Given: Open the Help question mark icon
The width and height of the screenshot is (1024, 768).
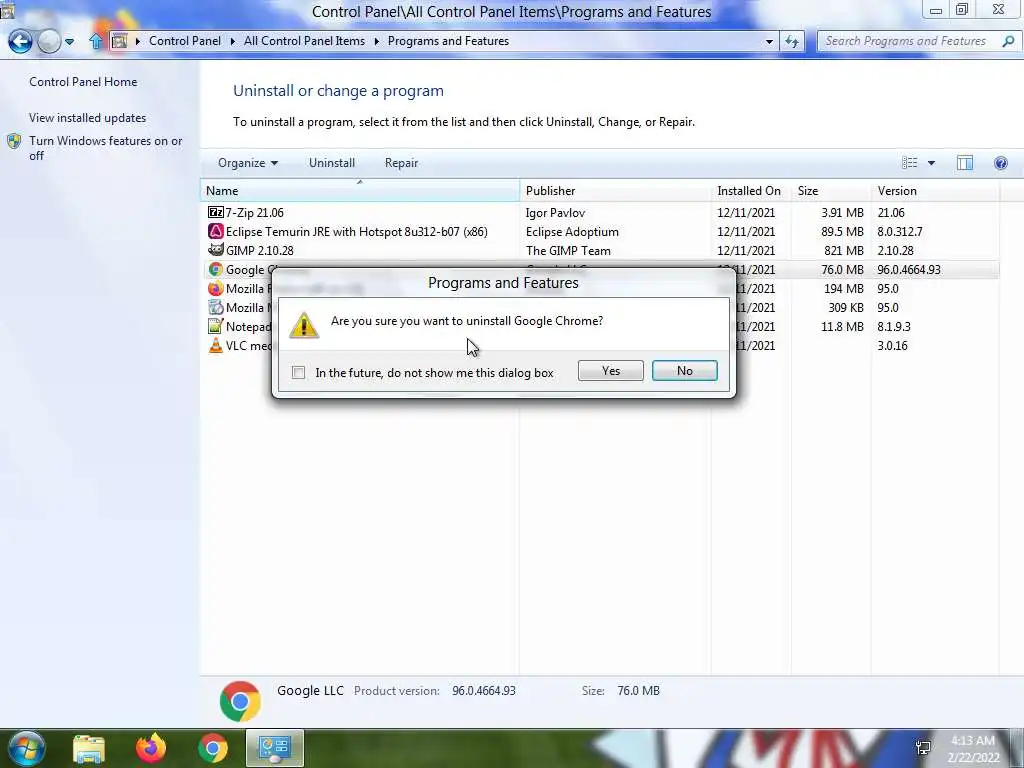Looking at the screenshot, I should tap(1000, 163).
